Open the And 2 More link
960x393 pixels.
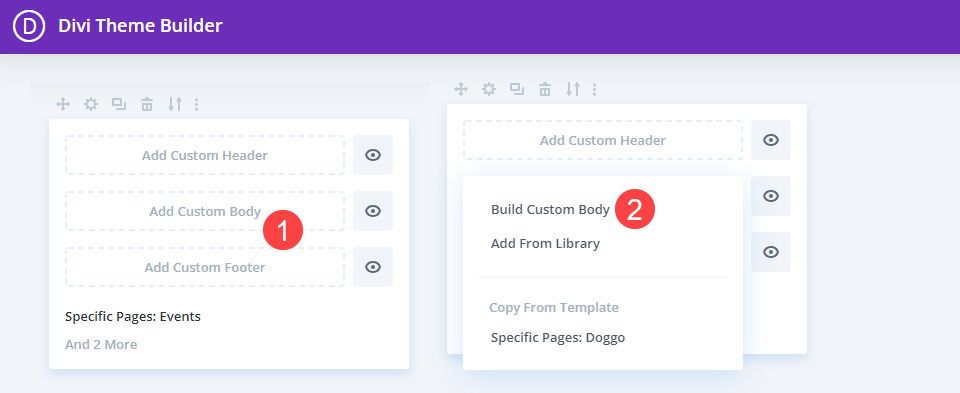coord(101,344)
